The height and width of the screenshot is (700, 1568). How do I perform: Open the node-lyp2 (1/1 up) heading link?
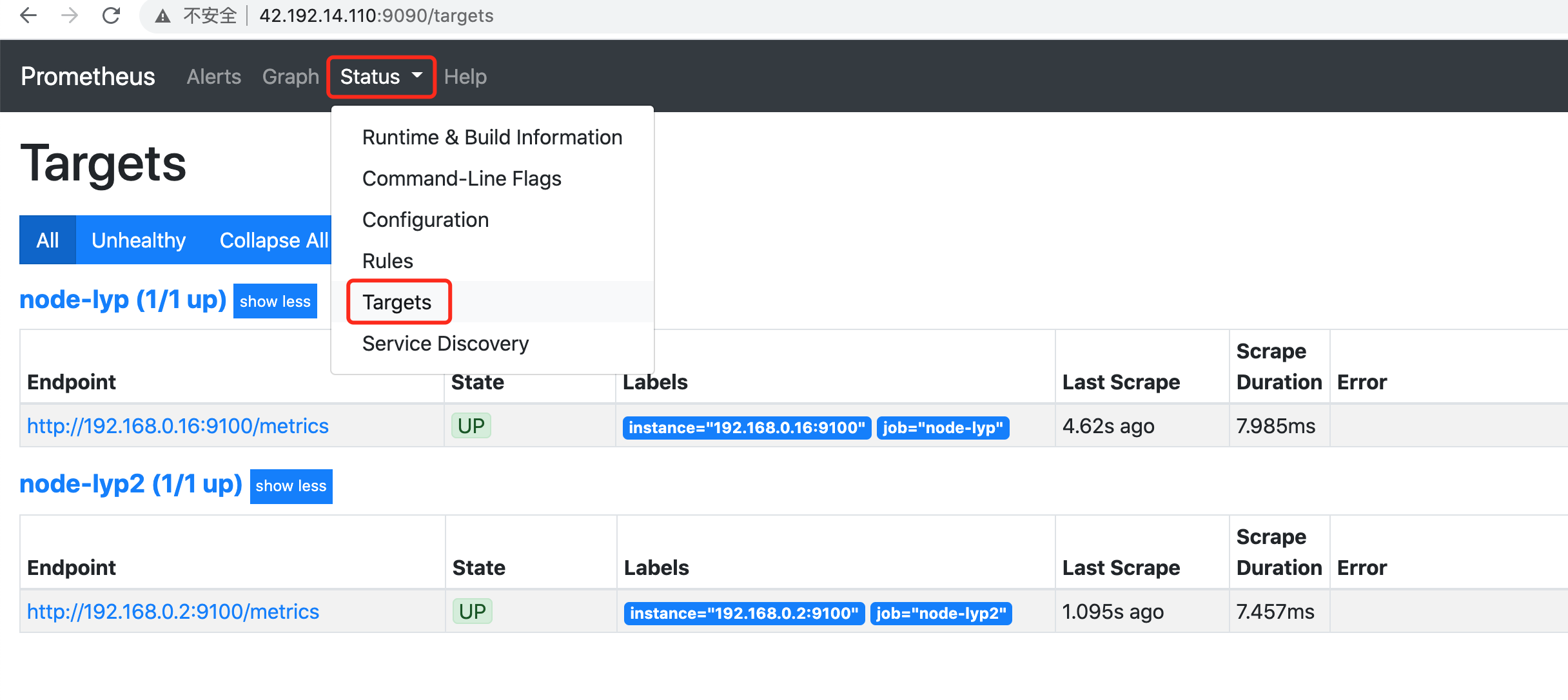131,484
